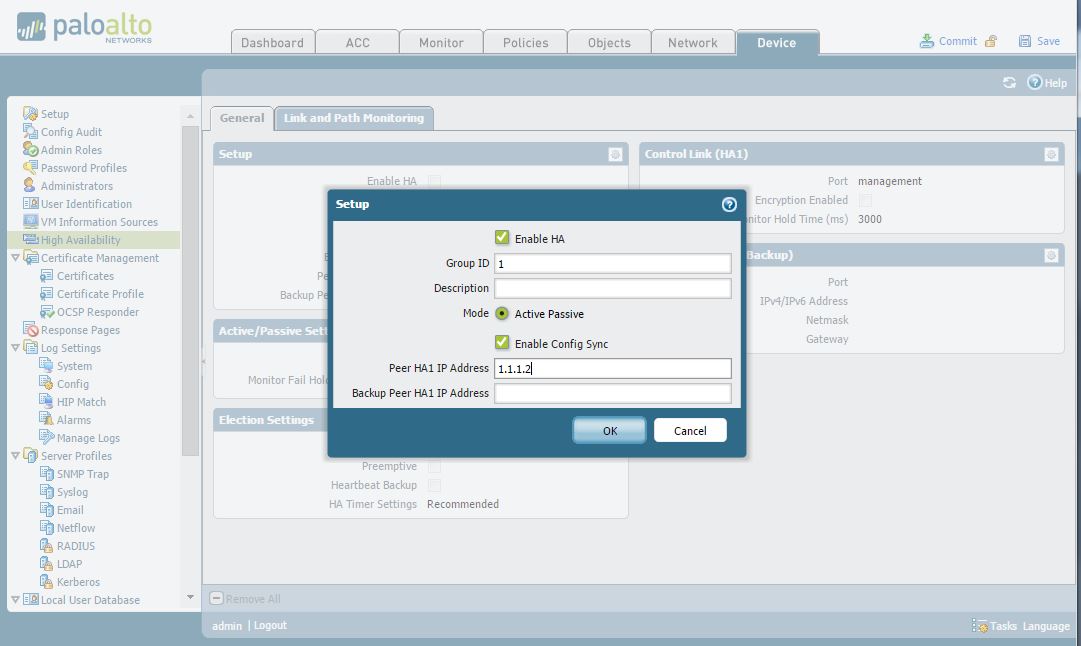Screen dimensions: 1081x646
Task: Click the help icon in Setup dialog
Action: [x=729, y=204]
